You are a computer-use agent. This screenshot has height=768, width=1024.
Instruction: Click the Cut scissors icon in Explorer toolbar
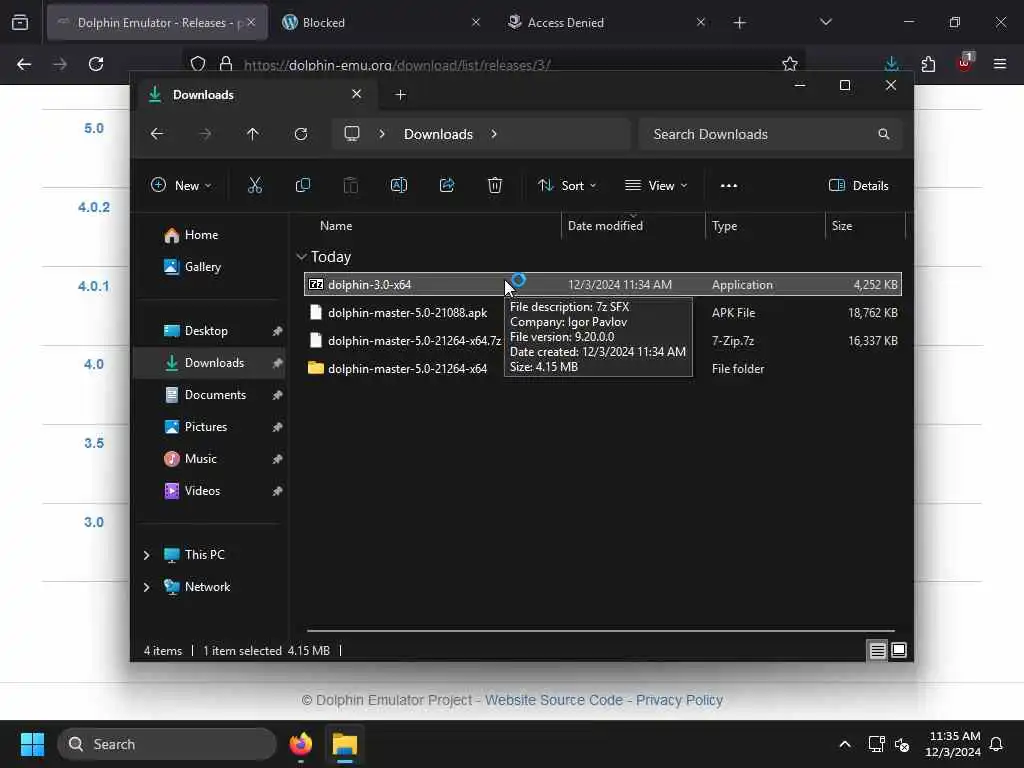pos(255,185)
